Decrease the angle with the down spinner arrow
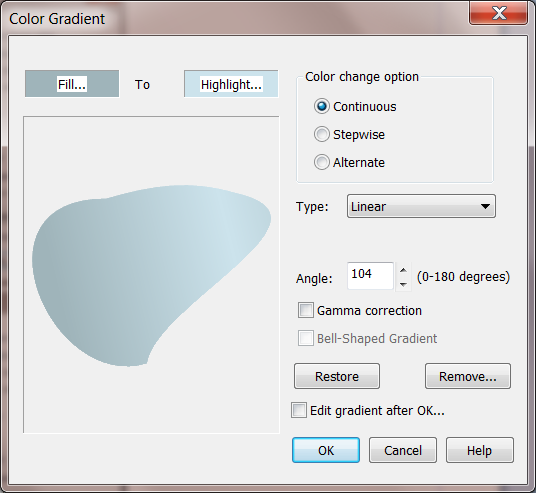This screenshot has width=536, height=493. (x=403, y=284)
